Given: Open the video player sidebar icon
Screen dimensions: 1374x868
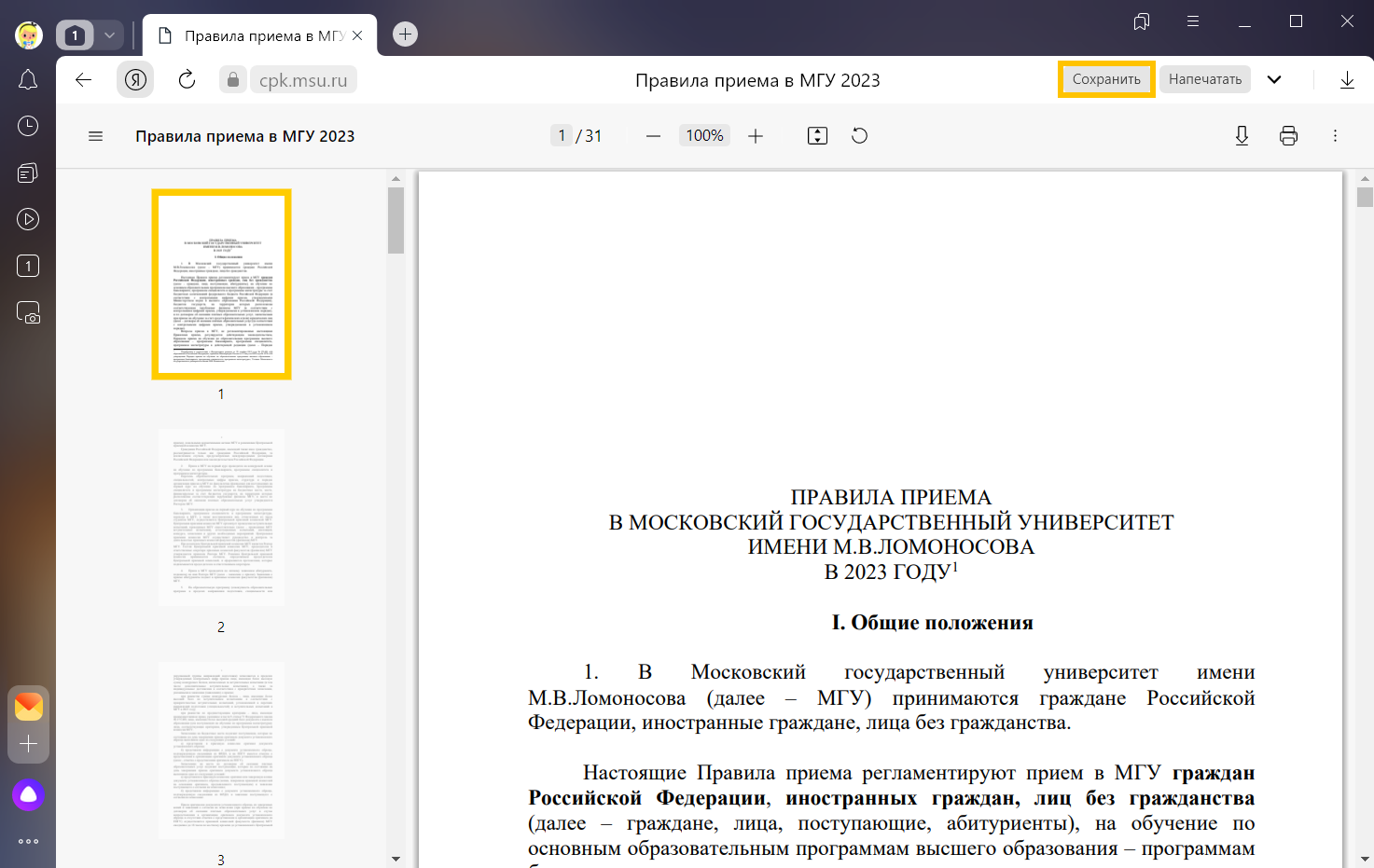Looking at the screenshot, I should (x=28, y=219).
